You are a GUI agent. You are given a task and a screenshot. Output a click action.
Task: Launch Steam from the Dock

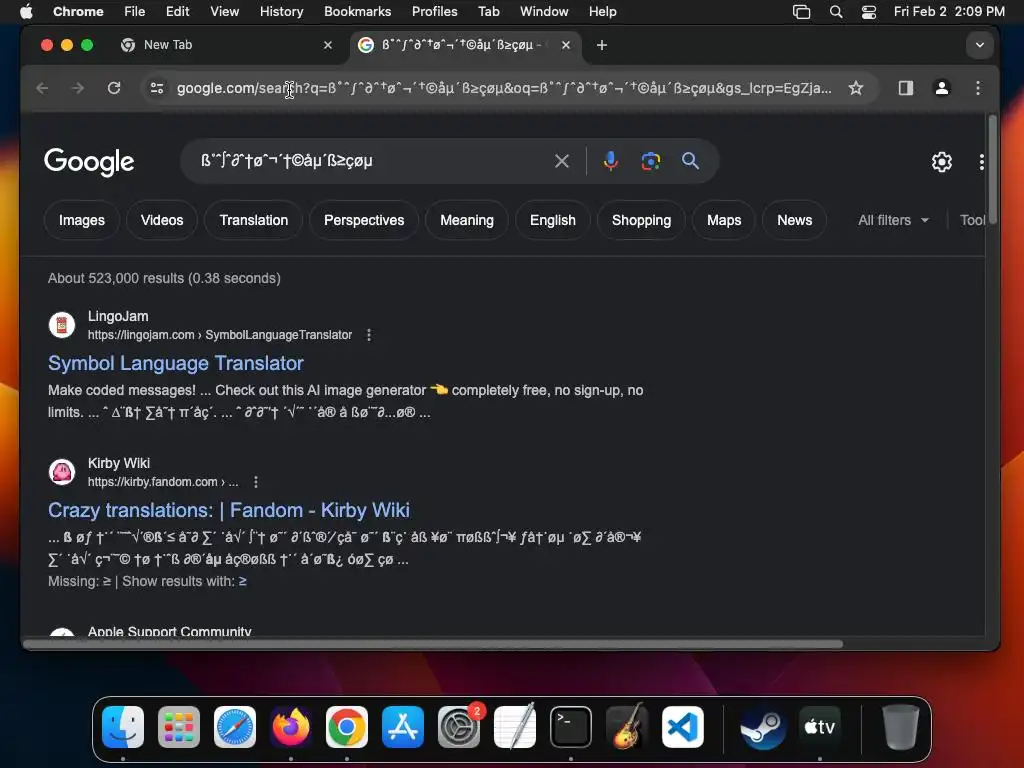(x=763, y=727)
